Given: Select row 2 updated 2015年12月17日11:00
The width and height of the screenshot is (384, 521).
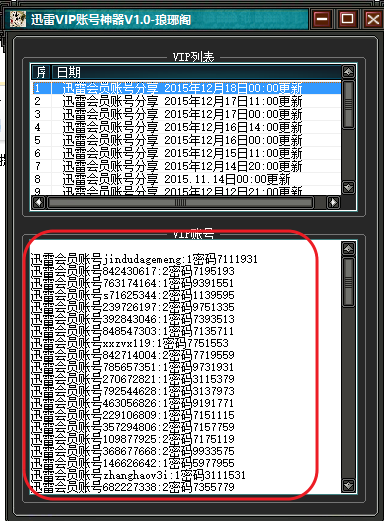Looking at the screenshot, I should (187, 101).
